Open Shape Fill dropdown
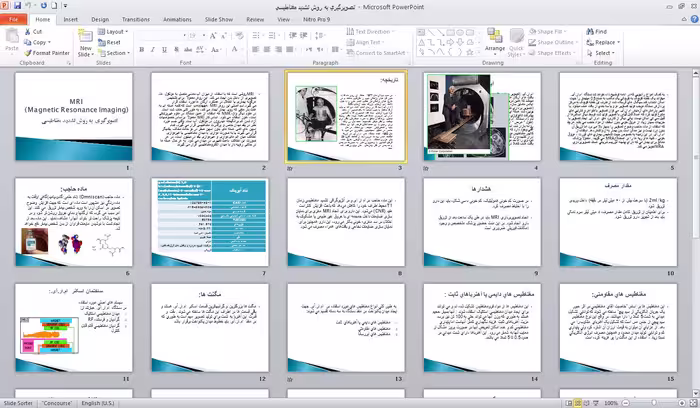The height and width of the screenshot is (408, 700). (x=548, y=32)
